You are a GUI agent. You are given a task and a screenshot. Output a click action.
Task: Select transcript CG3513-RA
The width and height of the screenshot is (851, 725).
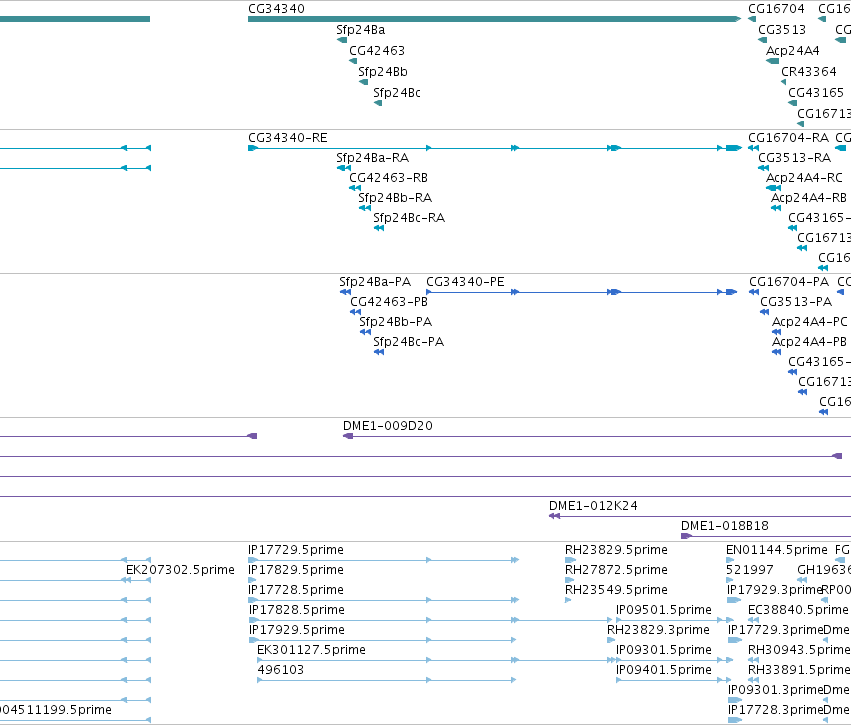point(764,168)
